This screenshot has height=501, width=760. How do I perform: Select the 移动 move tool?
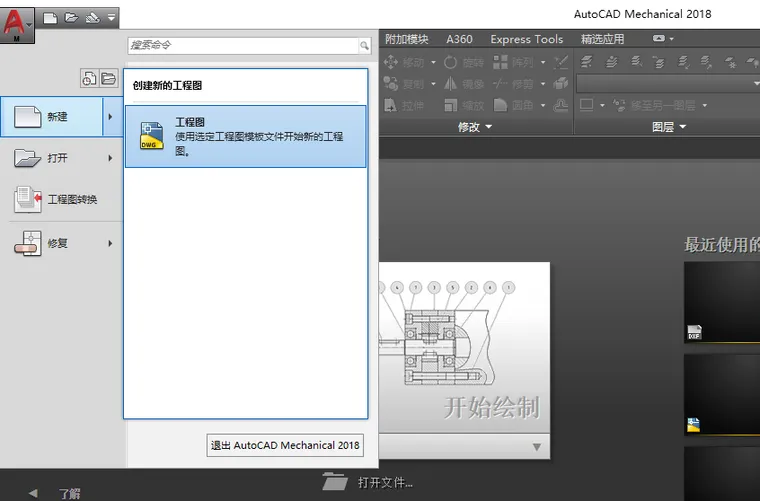[x=404, y=63]
